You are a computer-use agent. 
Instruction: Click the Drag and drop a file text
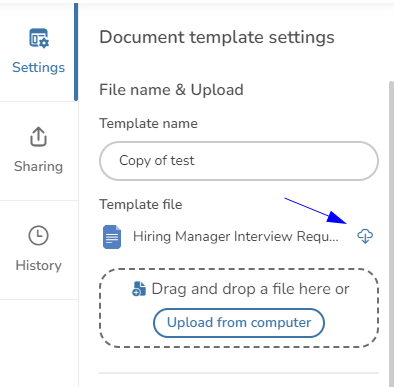tap(250, 289)
